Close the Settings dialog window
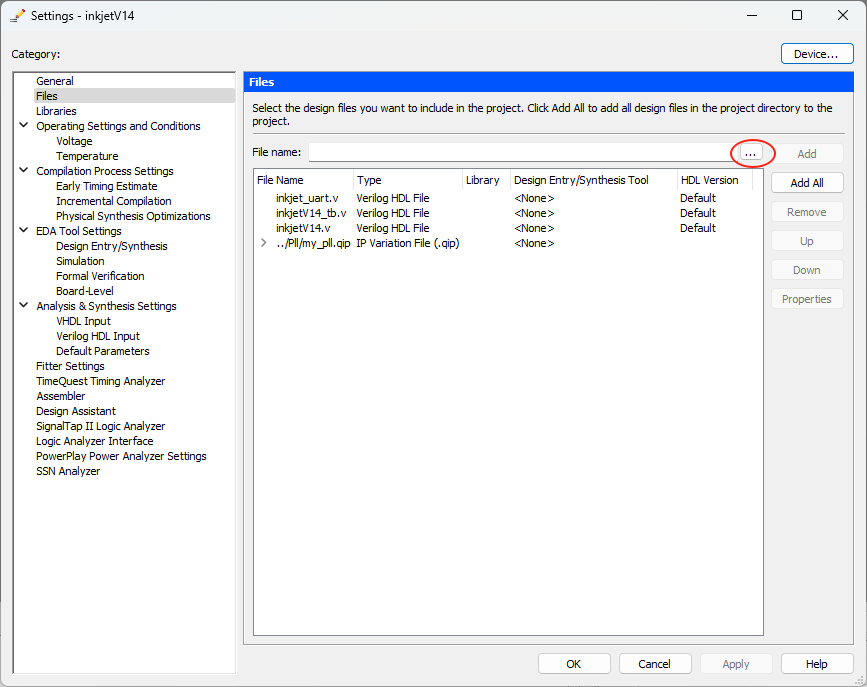This screenshot has height=687, width=867. coord(843,15)
